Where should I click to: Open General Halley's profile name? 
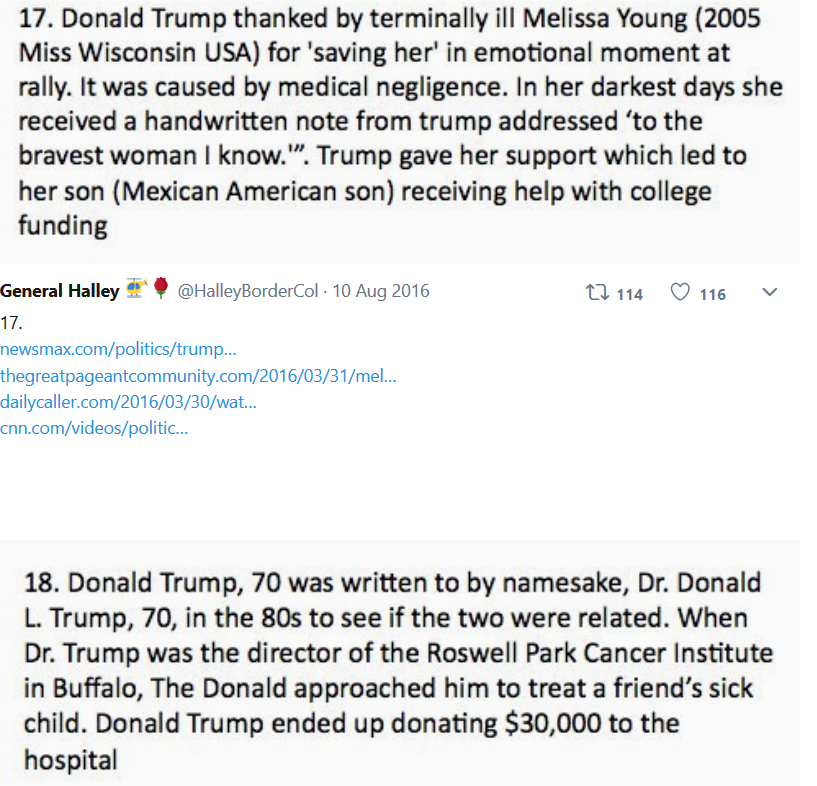[x=59, y=291]
